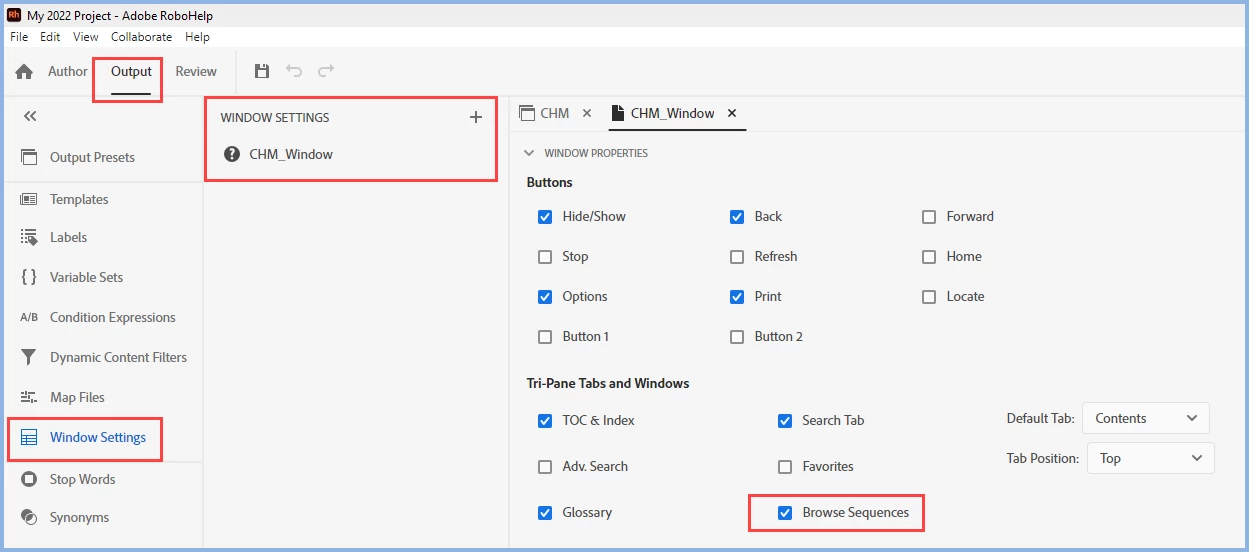The height and width of the screenshot is (552, 1249).
Task: Click the Variable Sets braces icon
Action: click(29, 277)
